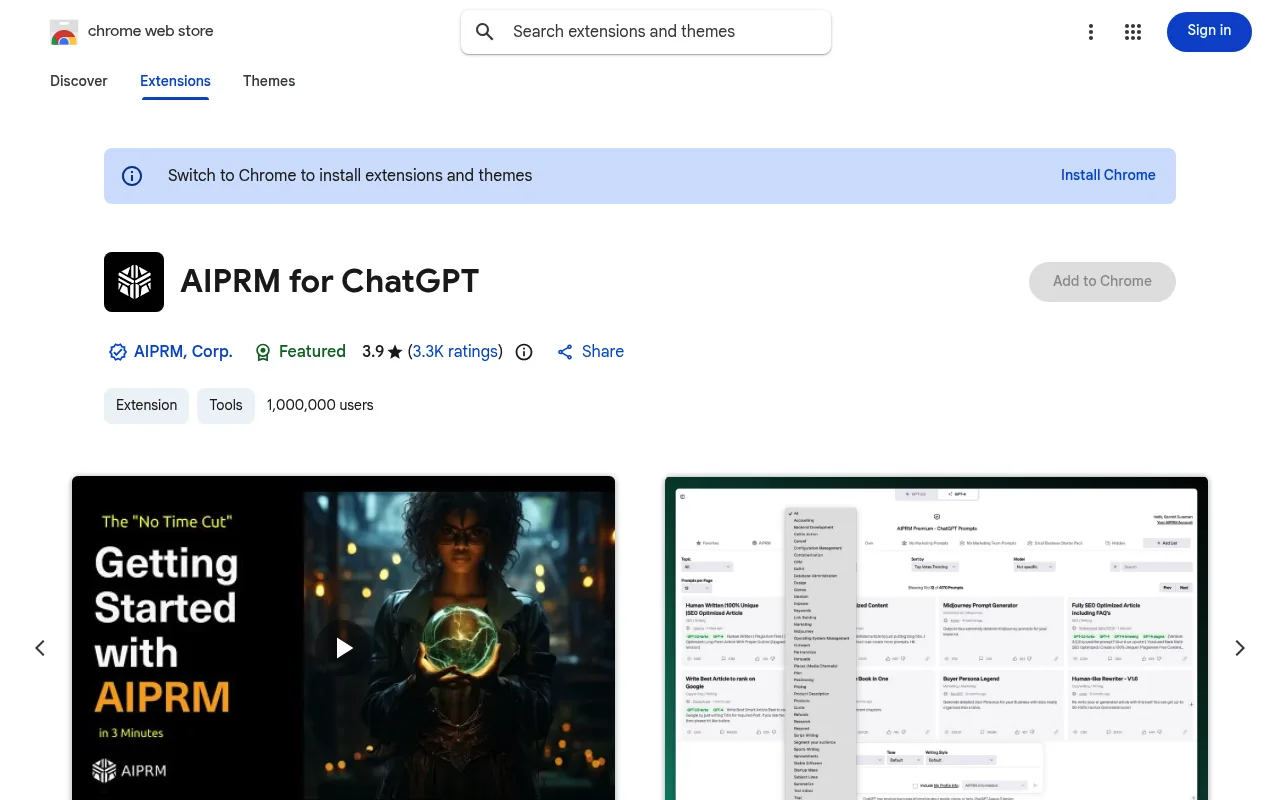Click the Extension category chip
The height and width of the screenshot is (800, 1280).
(146, 405)
